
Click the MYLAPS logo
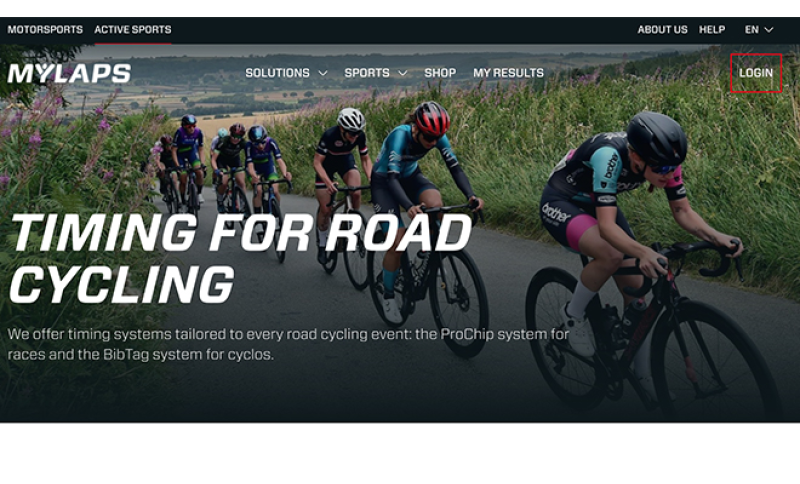pos(69,73)
